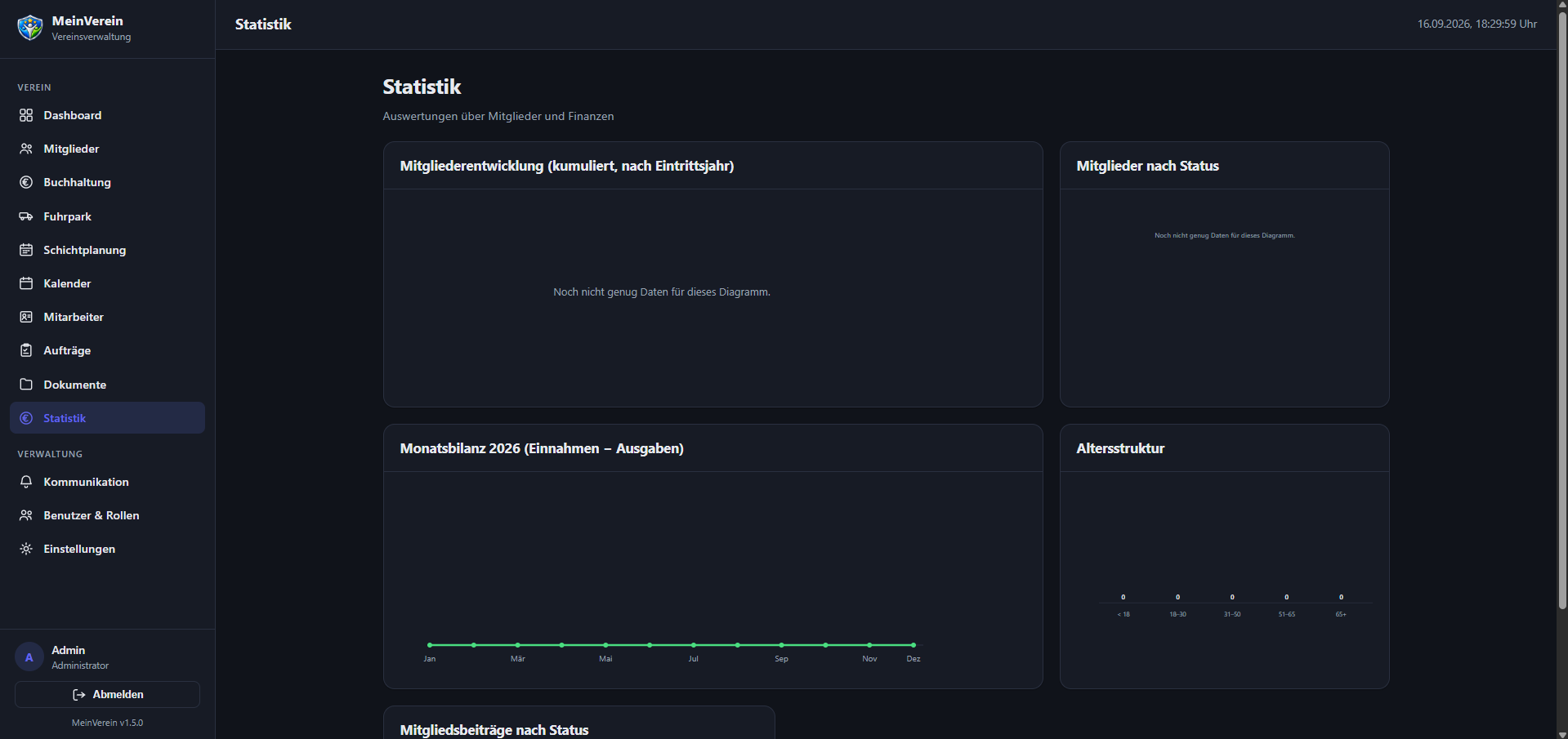Click the Statistik icon in sidebar
This screenshot has width=1568, height=739.
pyautogui.click(x=26, y=418)
